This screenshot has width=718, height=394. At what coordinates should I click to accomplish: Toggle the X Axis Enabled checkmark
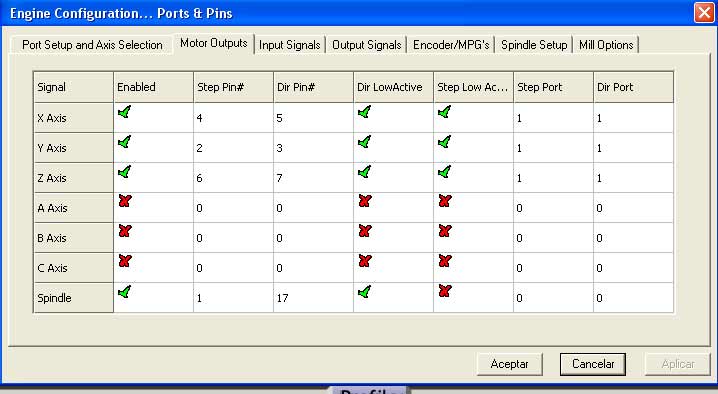coord(124,112)
